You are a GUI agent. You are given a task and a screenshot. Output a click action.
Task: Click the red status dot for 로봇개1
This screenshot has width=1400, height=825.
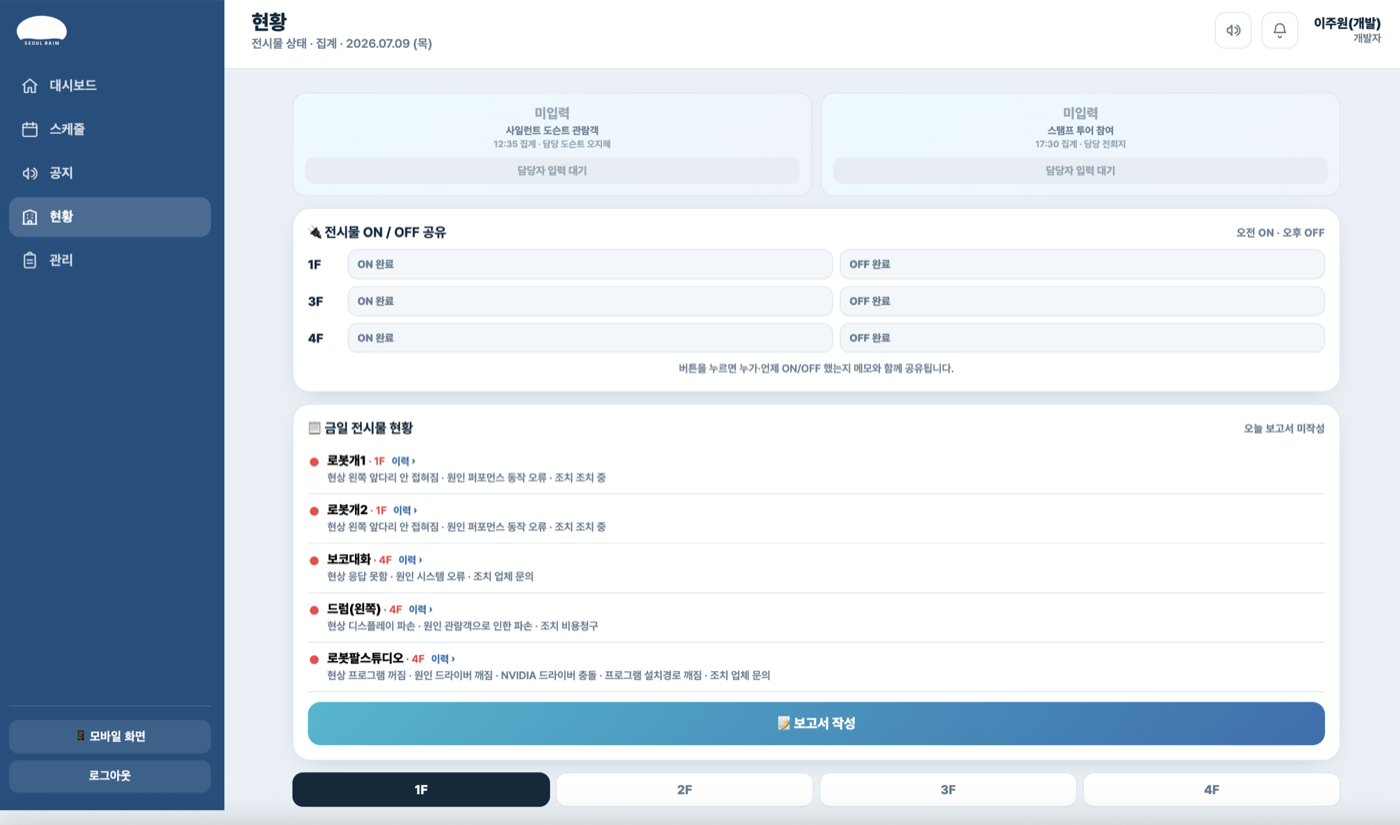[314, 462]
